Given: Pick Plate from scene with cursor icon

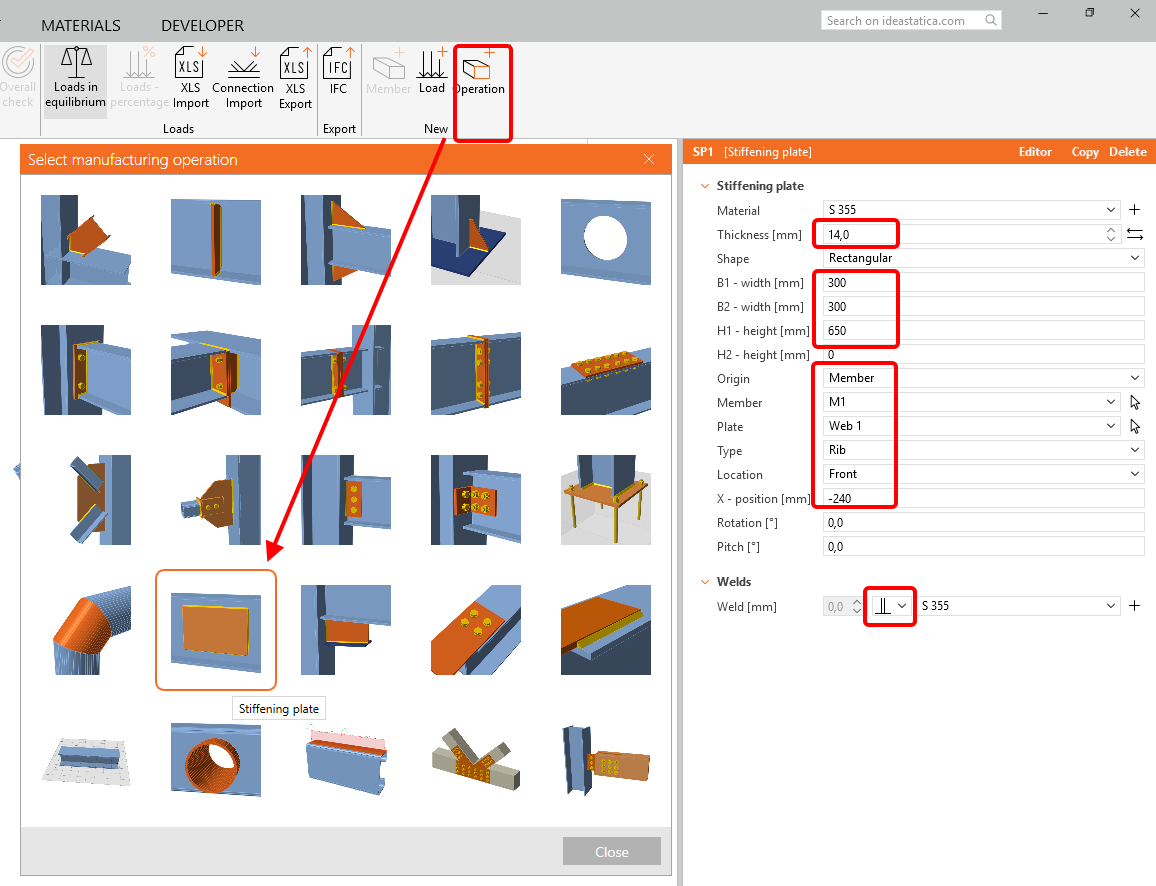Looking at the screenshot, I should pyautogui.click(x=1135, y=426).
